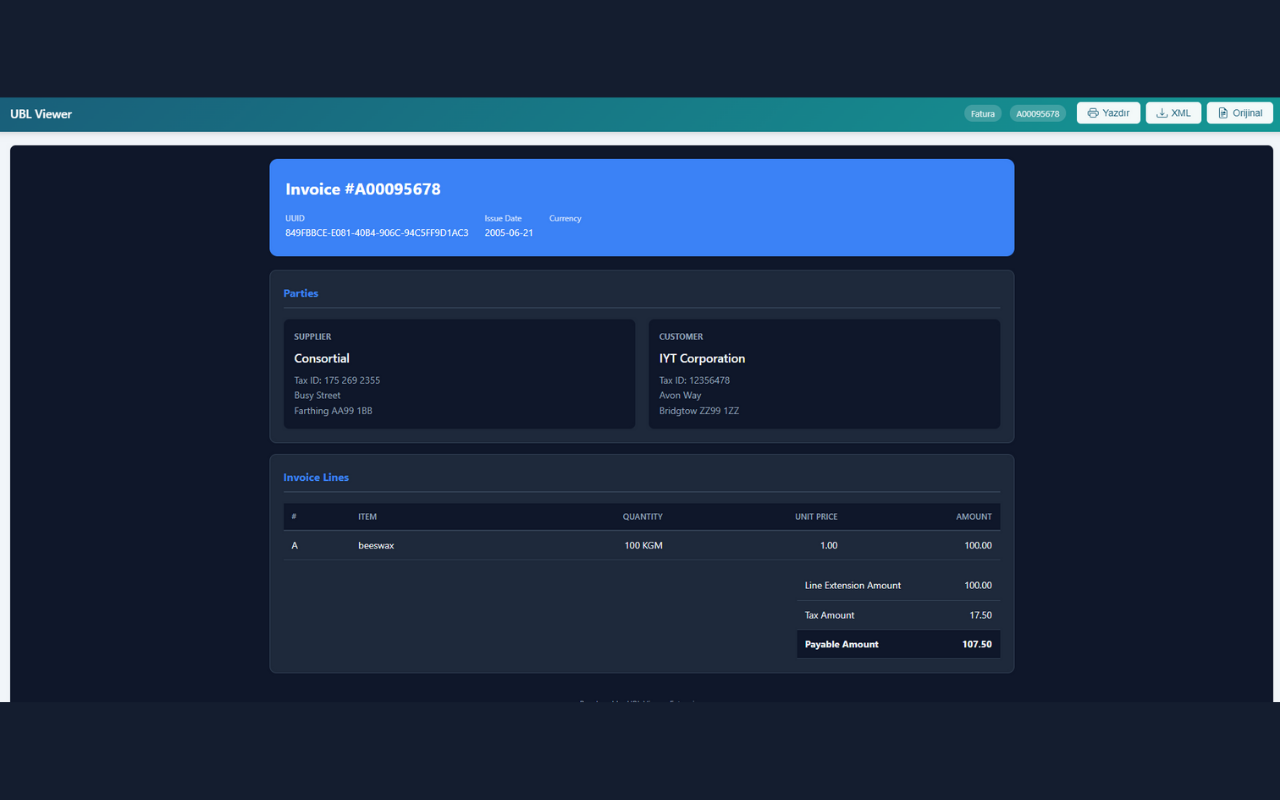The width and height of the screenshot is (1280, 800).
Task: Click the Yazdır print button
Action: click(1108, 113)
